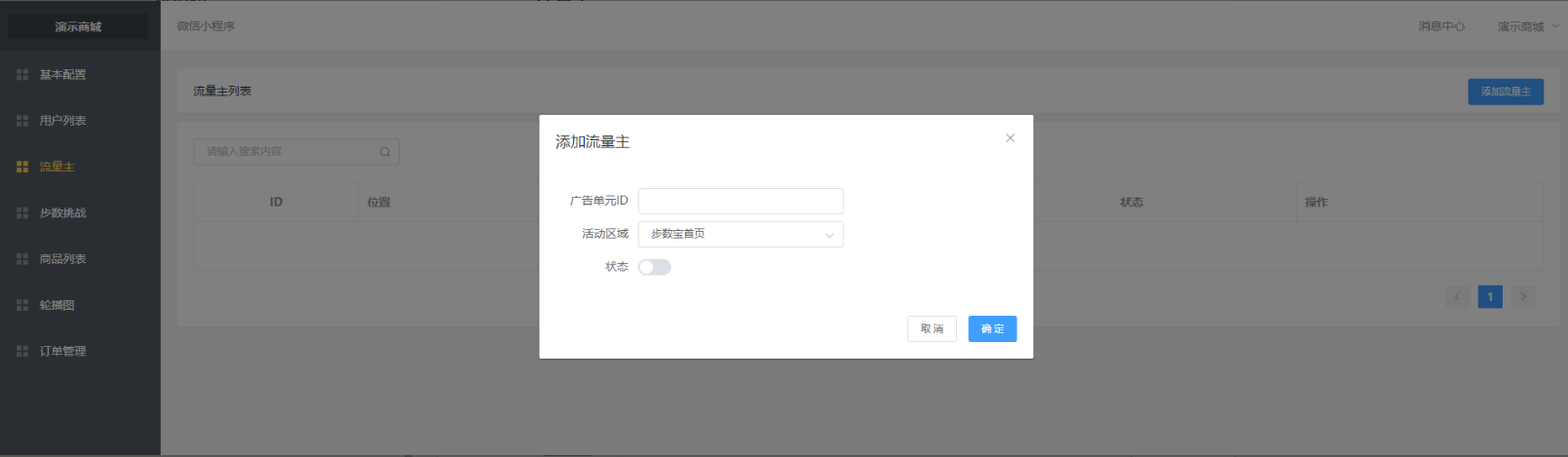Click the 演示商城 logo at the sidebar top
Image resolution: width=1568 pixels, height=457 pixels.
tap(78, 26)
